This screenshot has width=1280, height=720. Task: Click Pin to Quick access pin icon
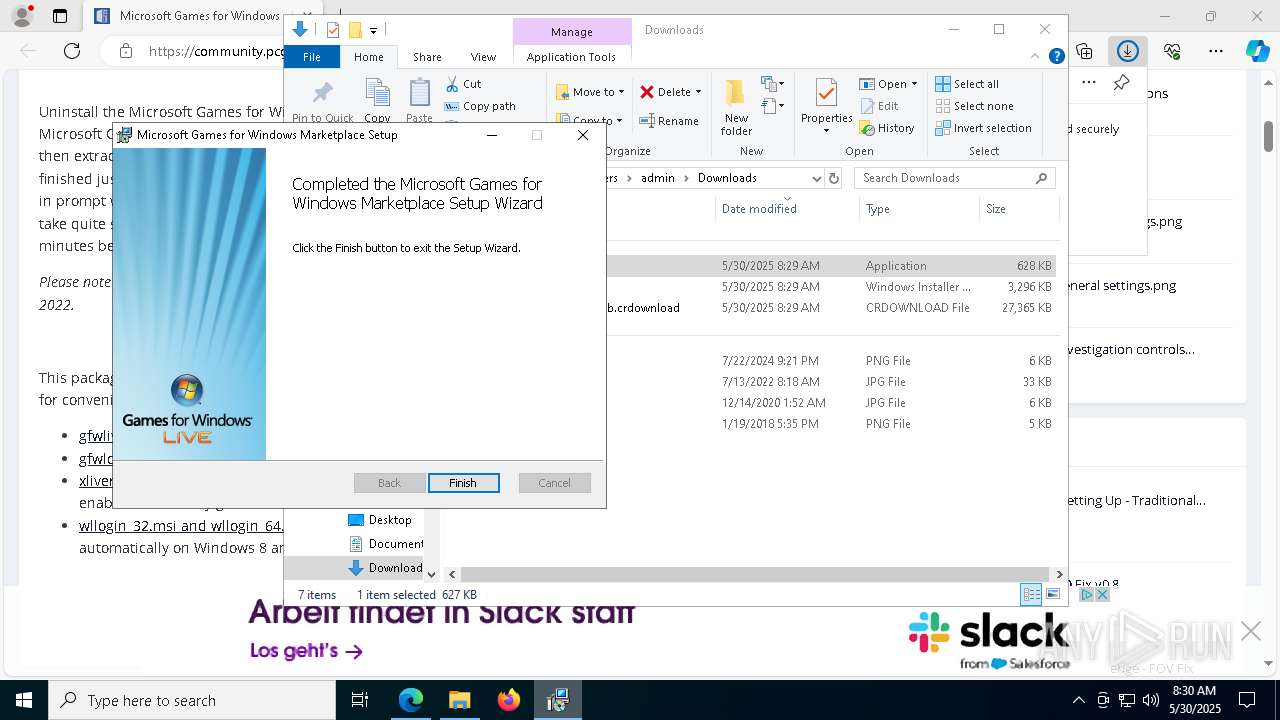322,93
